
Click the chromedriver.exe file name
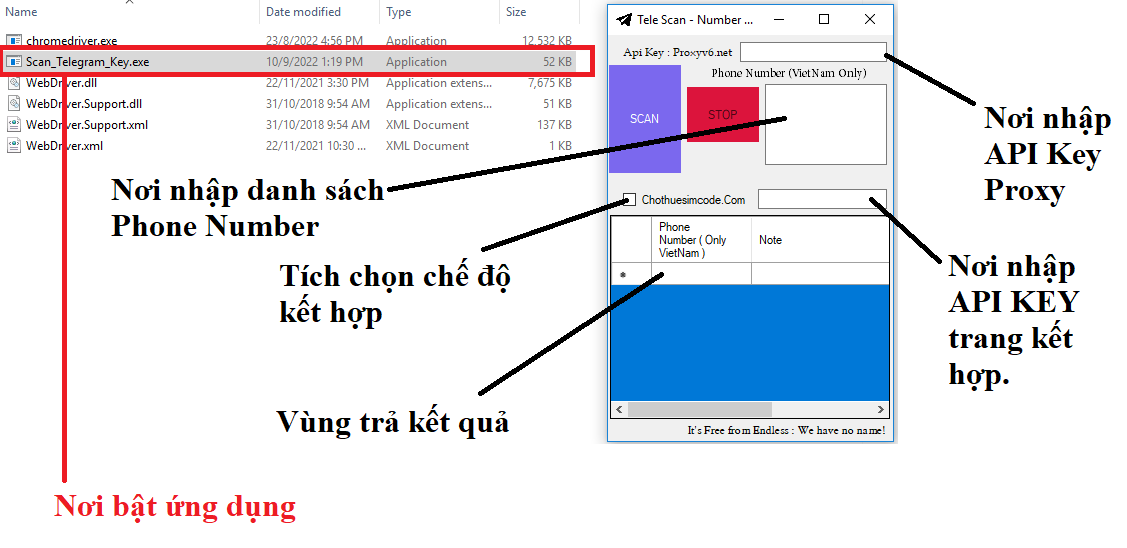(x=71, y=41)
